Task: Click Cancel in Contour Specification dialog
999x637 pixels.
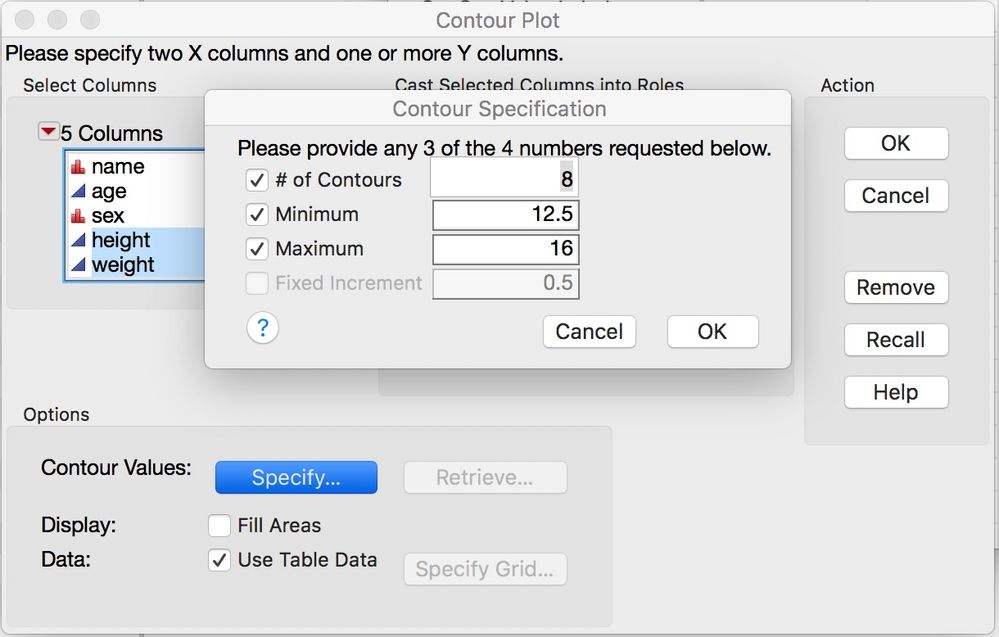Action: [x=589, y=331]
